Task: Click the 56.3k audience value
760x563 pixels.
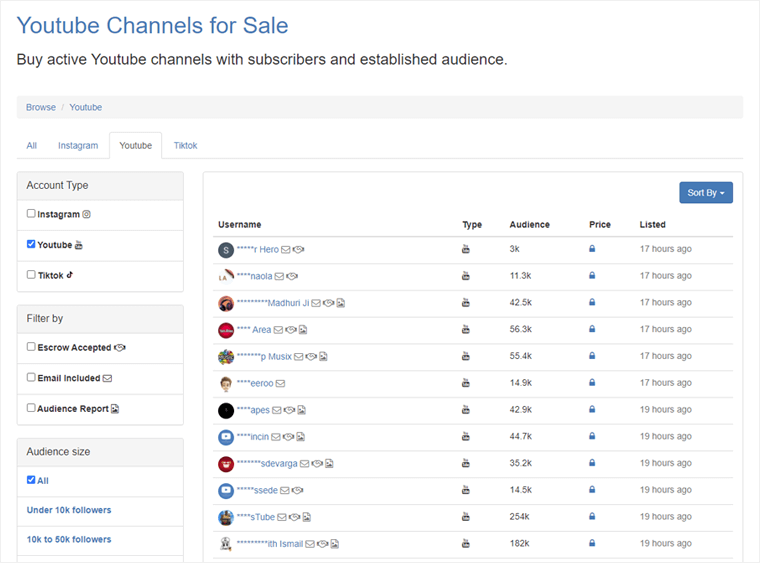Action: click(x=521, y=329)
